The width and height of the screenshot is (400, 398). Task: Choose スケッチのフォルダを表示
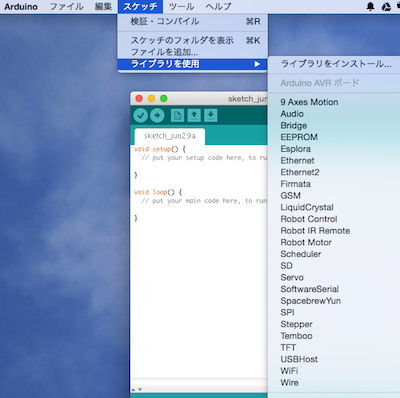[x=193, y=41]
